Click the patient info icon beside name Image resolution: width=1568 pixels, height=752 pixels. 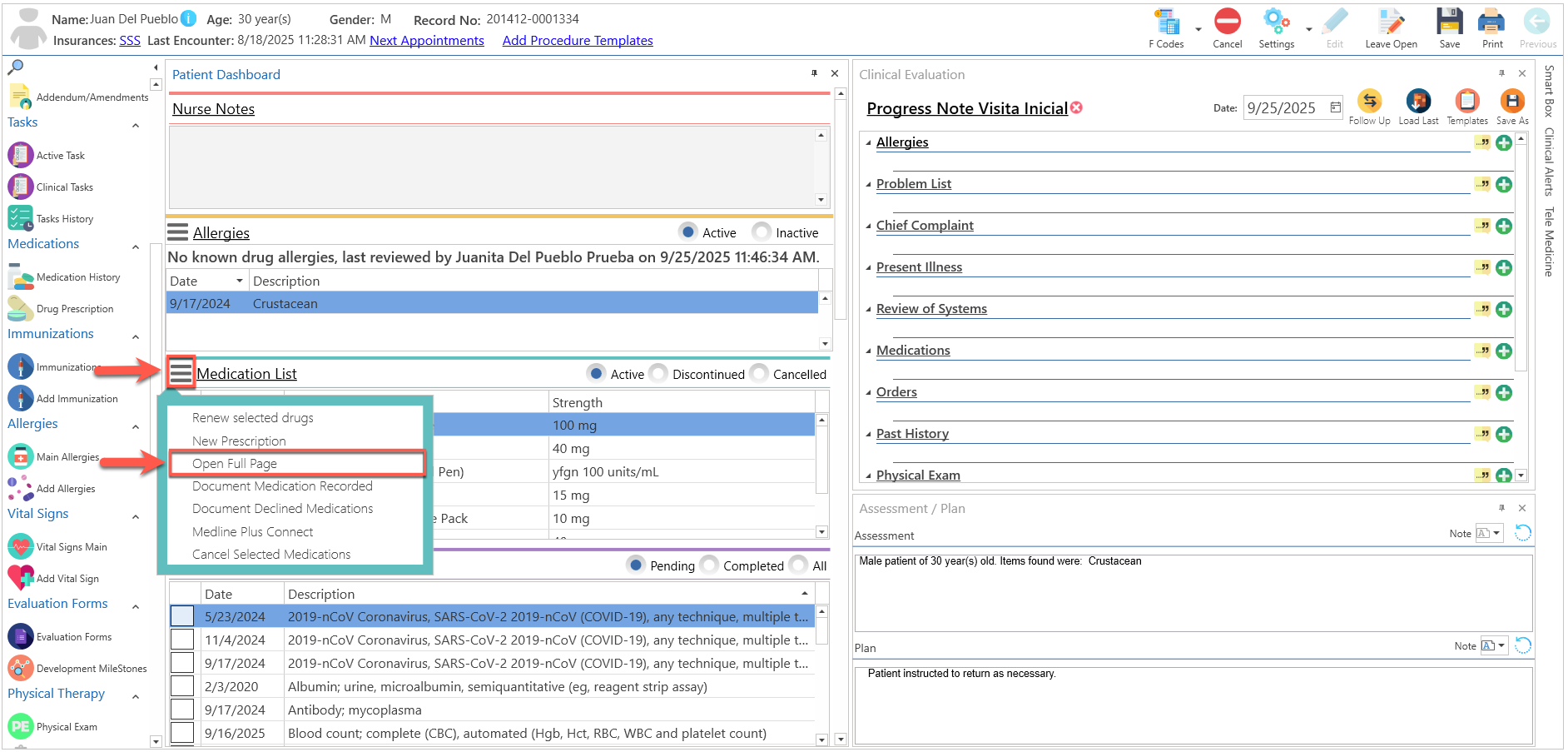(189, 18)
